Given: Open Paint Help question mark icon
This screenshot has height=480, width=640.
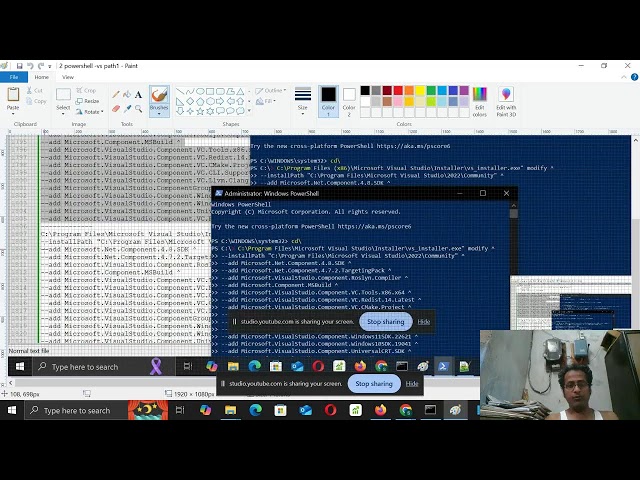Looking at the screenshot, I should point(634,77).
